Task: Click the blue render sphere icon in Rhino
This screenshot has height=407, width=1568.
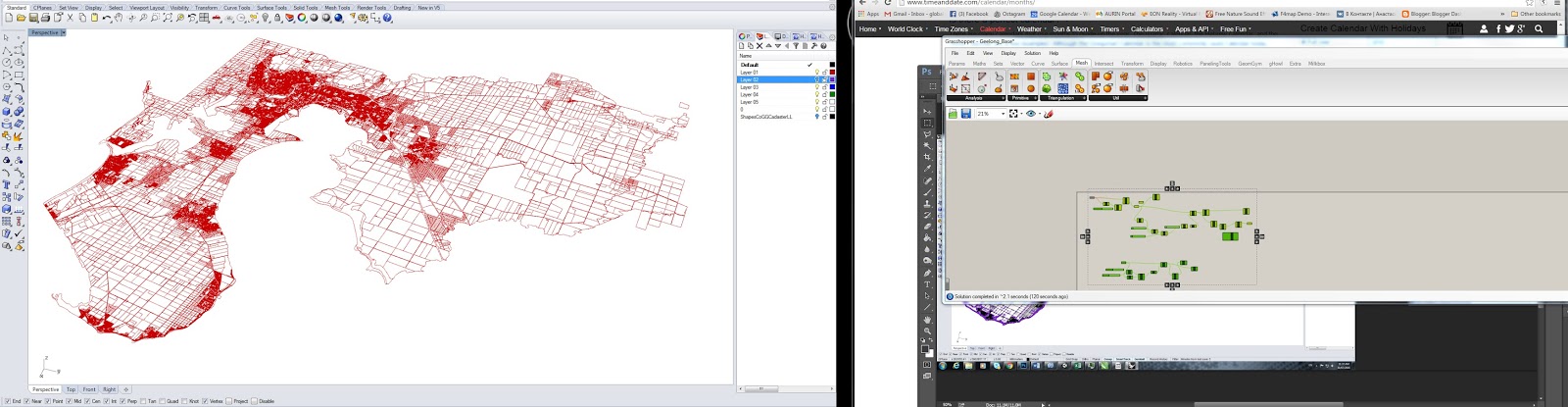Action: pyautogui.click(x=338, y=18)
